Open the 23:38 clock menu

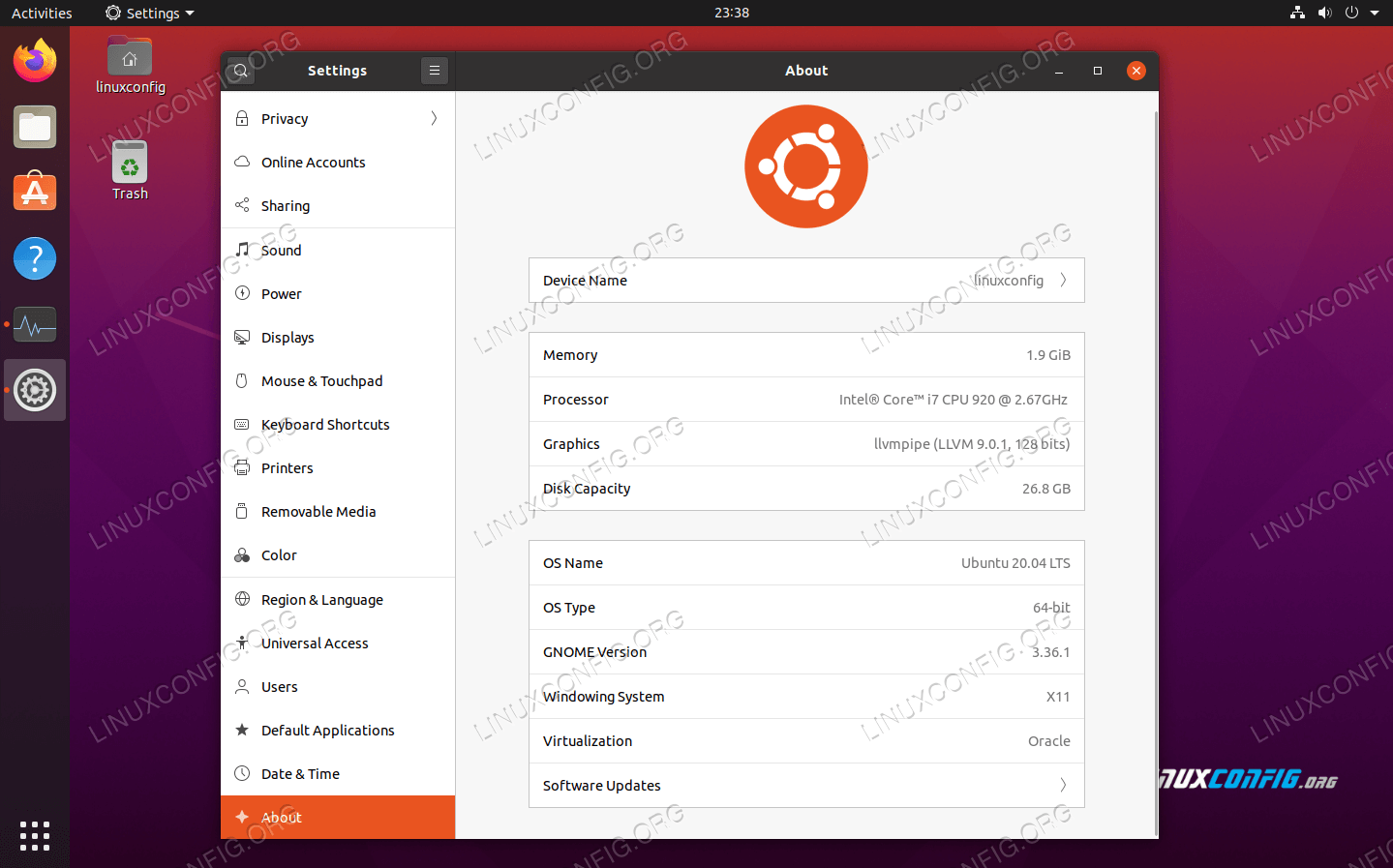click(732, 13)
